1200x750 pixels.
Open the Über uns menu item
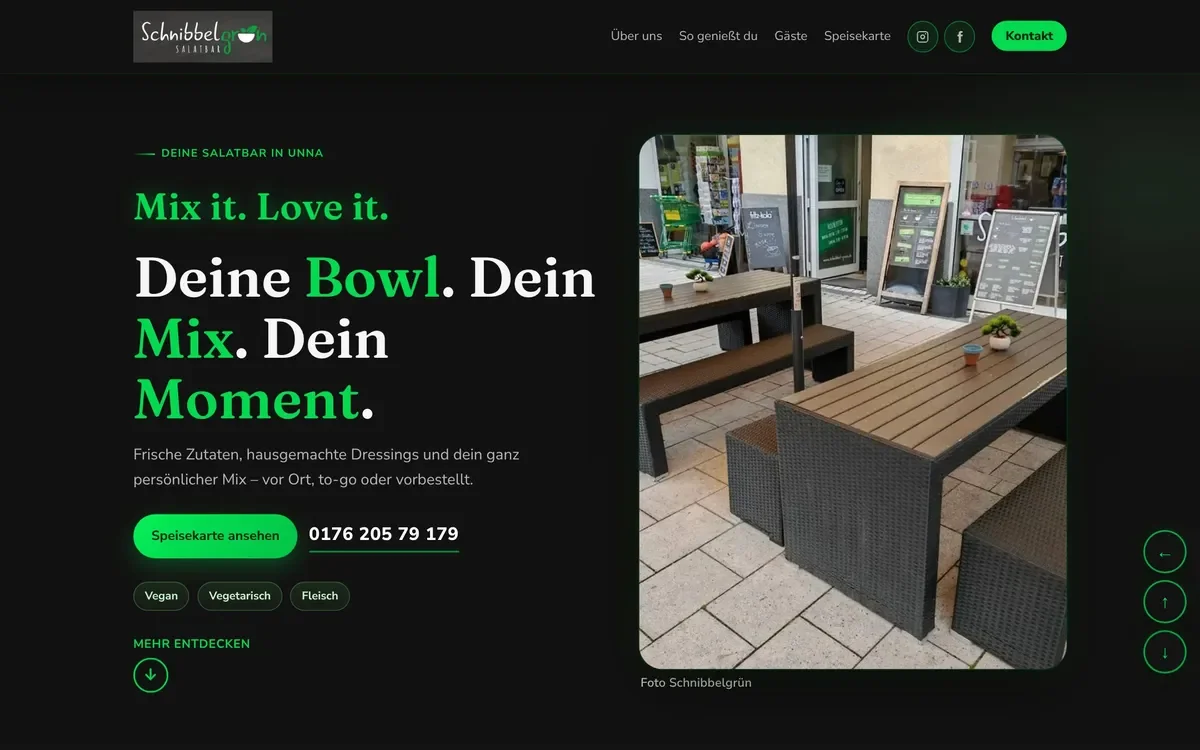point(636,36)
